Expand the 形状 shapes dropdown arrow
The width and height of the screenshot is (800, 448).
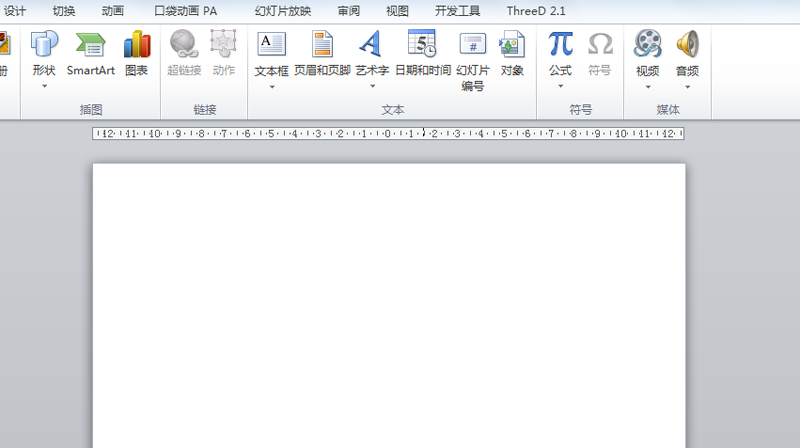tap(44, 86)
